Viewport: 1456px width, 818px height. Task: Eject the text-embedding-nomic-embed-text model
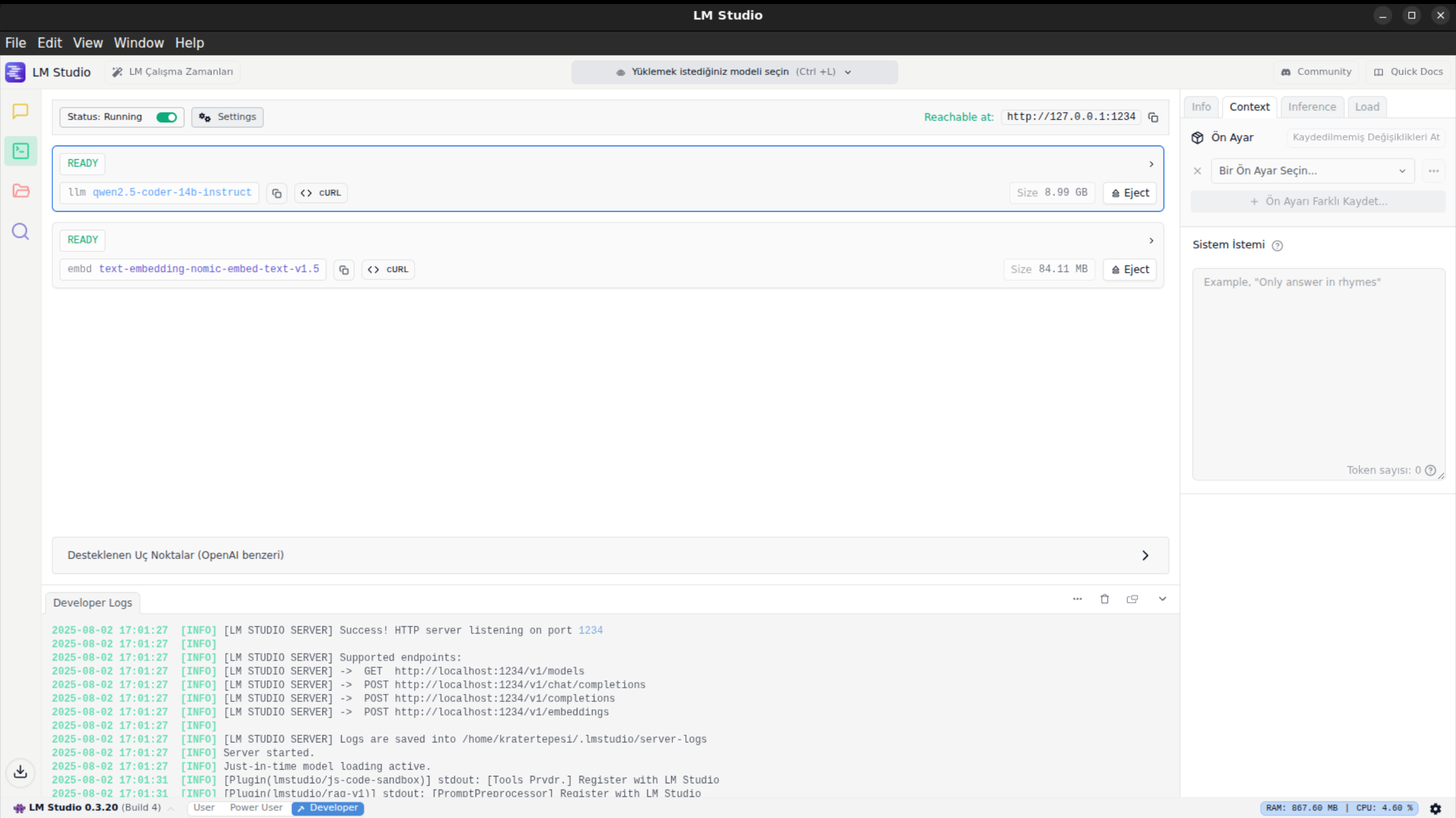pos(1130,270)
